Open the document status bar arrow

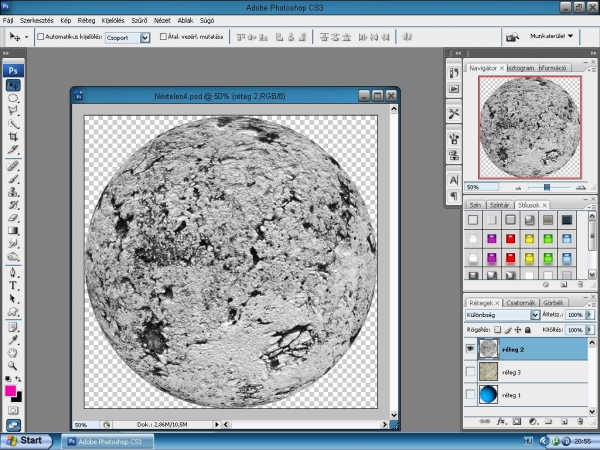pos(217,424)
